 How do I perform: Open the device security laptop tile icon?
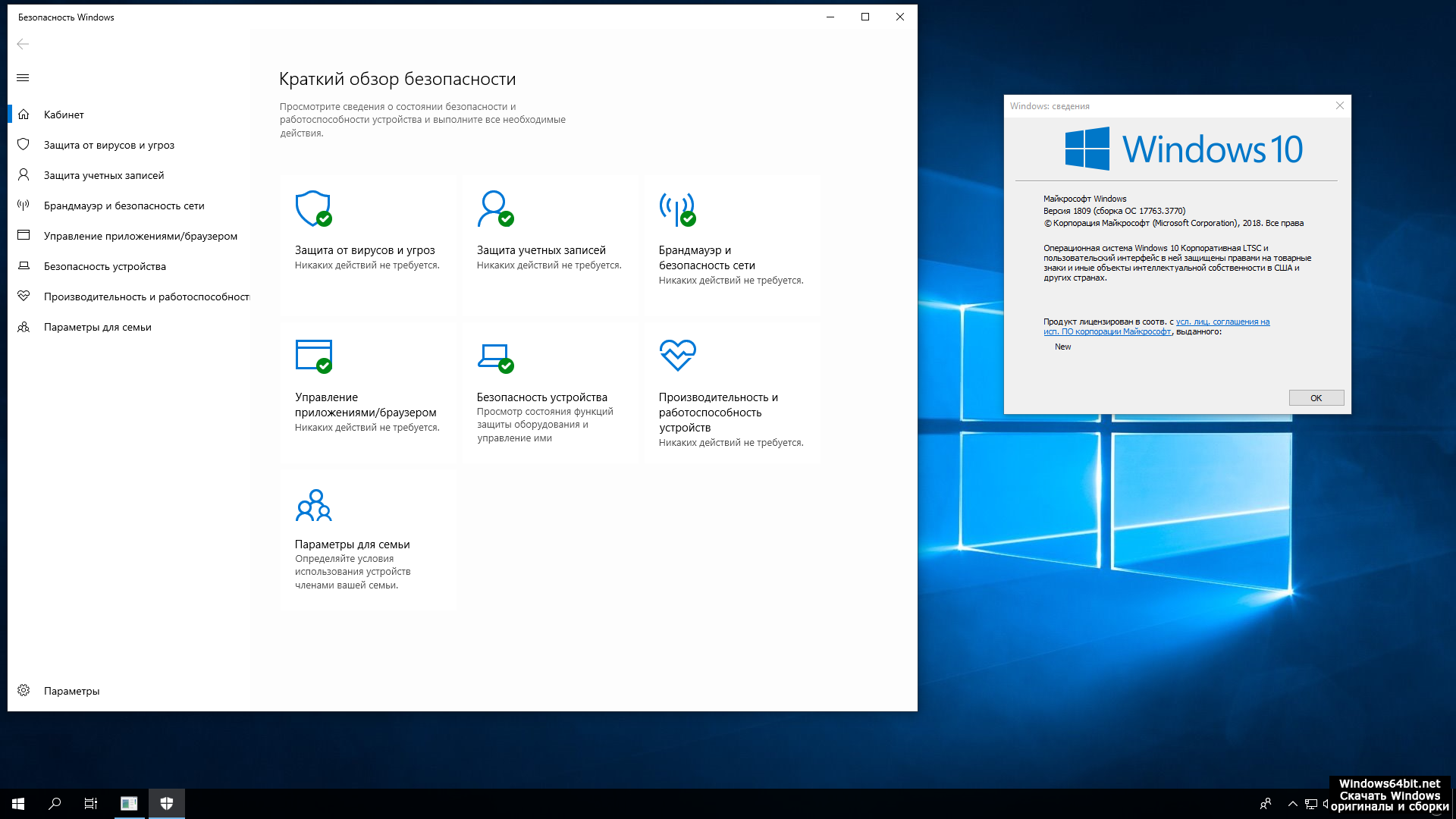(494, 356)
